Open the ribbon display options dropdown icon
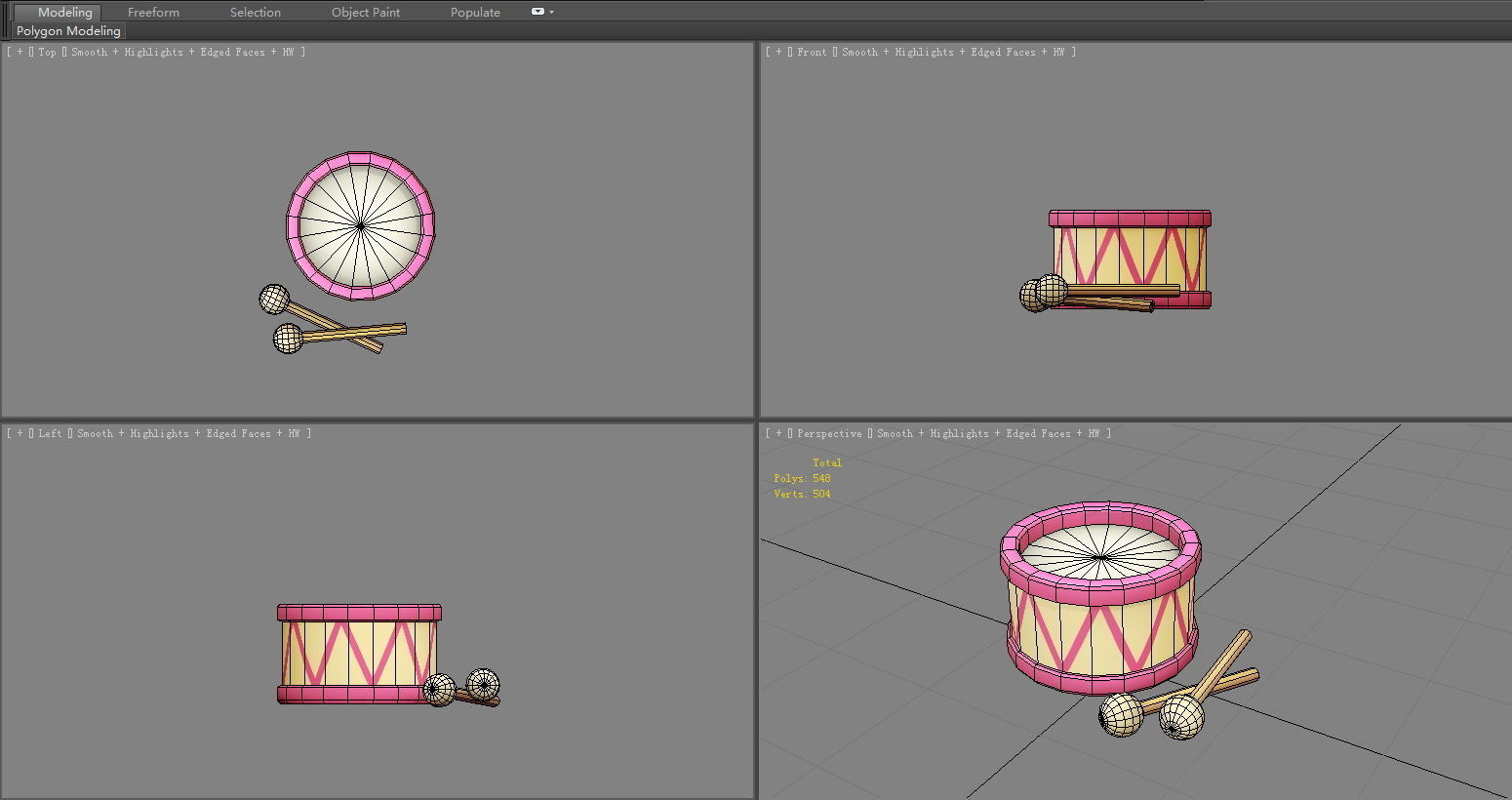This screenshot has height=800, width=1512. coord(542,12)
